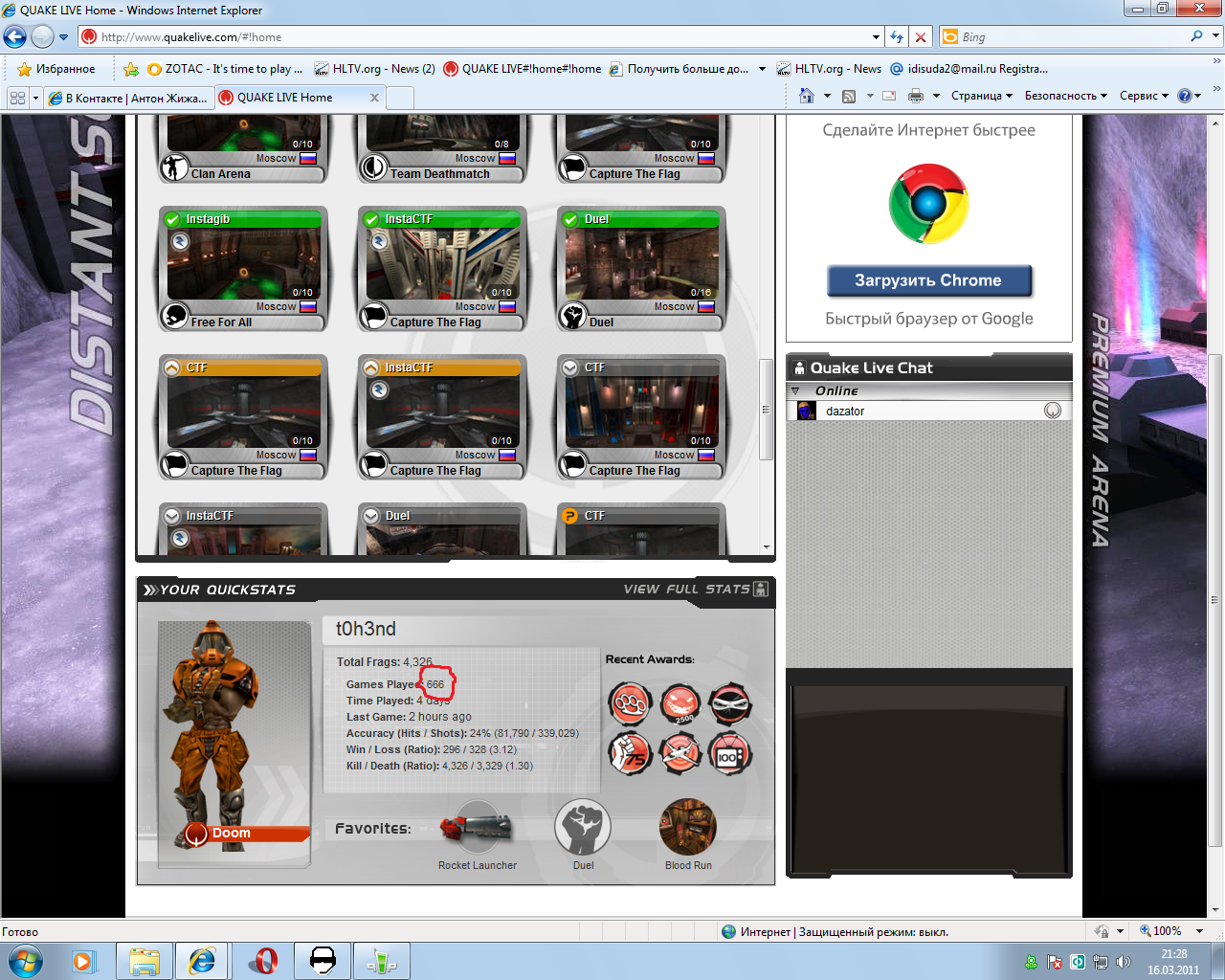Click the orange arrow on CTF server
Image resolution: width=1225 pixels, height=980 pixels.
pyautogui.click(x=172, y=367)
